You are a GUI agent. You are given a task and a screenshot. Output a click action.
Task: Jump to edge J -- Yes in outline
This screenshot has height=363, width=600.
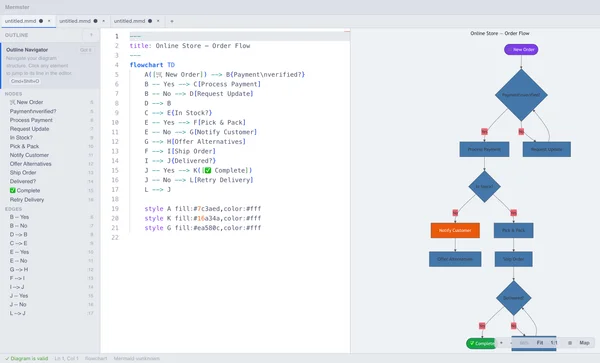point(51,296)
